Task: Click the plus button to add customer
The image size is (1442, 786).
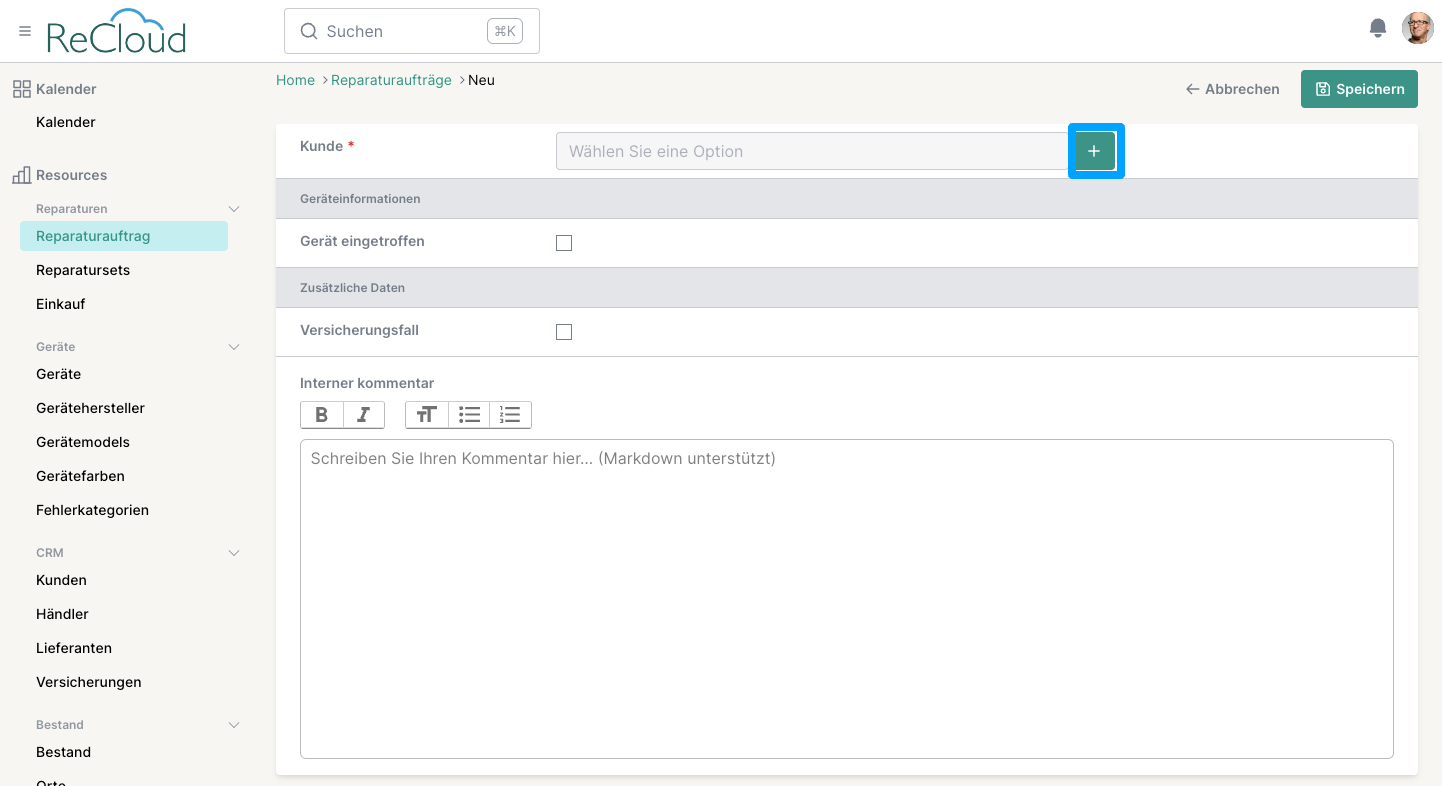Action: [x=1095, y=151]
